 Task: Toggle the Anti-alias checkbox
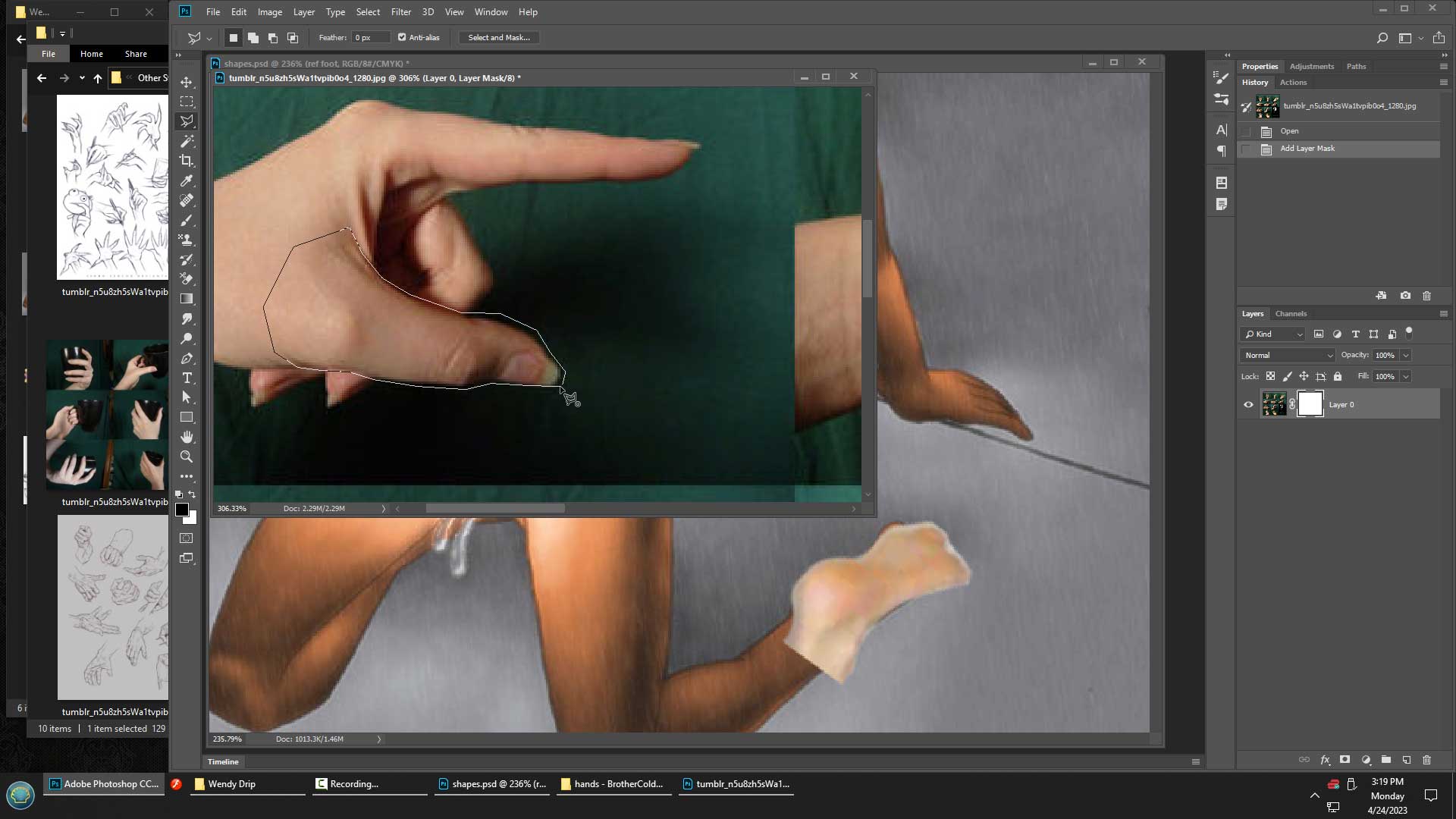point(402,37)
